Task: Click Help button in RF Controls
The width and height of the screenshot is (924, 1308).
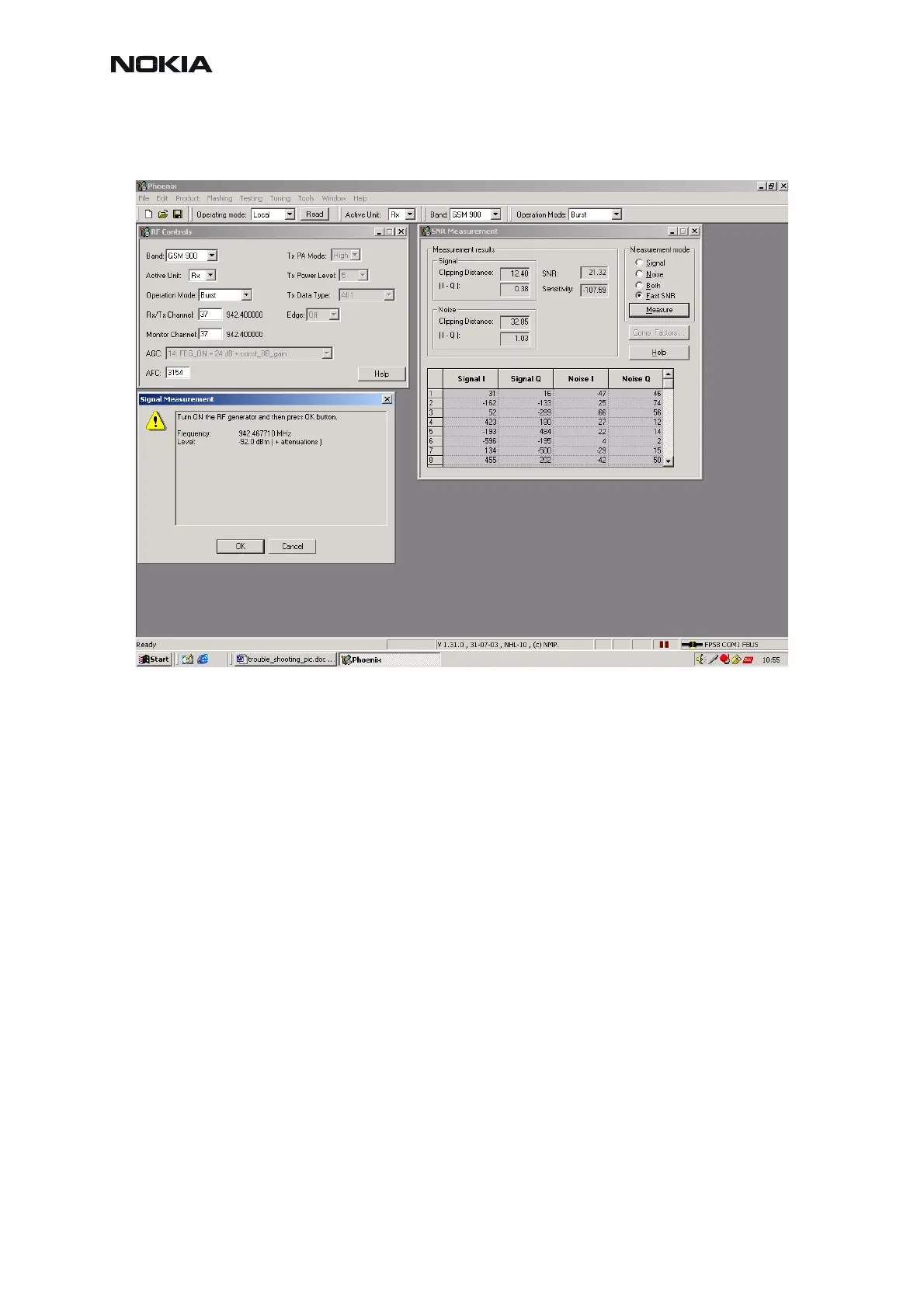Action: [x=381, y=374]
